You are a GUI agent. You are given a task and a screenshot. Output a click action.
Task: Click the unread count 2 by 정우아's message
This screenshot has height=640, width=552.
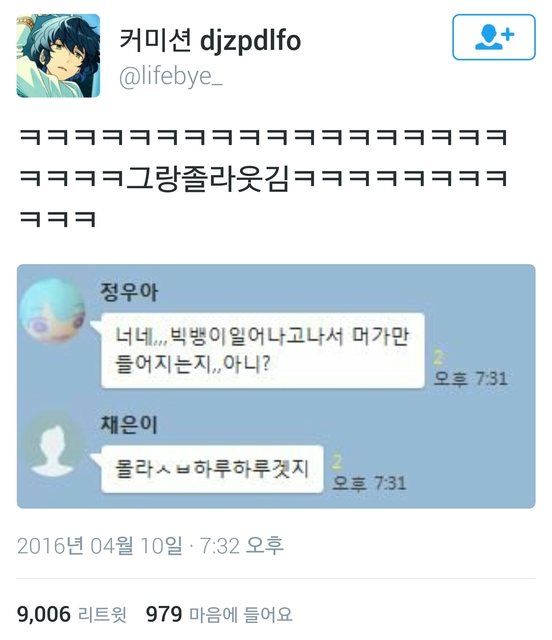pyautogui.click(x=438, y=358)
